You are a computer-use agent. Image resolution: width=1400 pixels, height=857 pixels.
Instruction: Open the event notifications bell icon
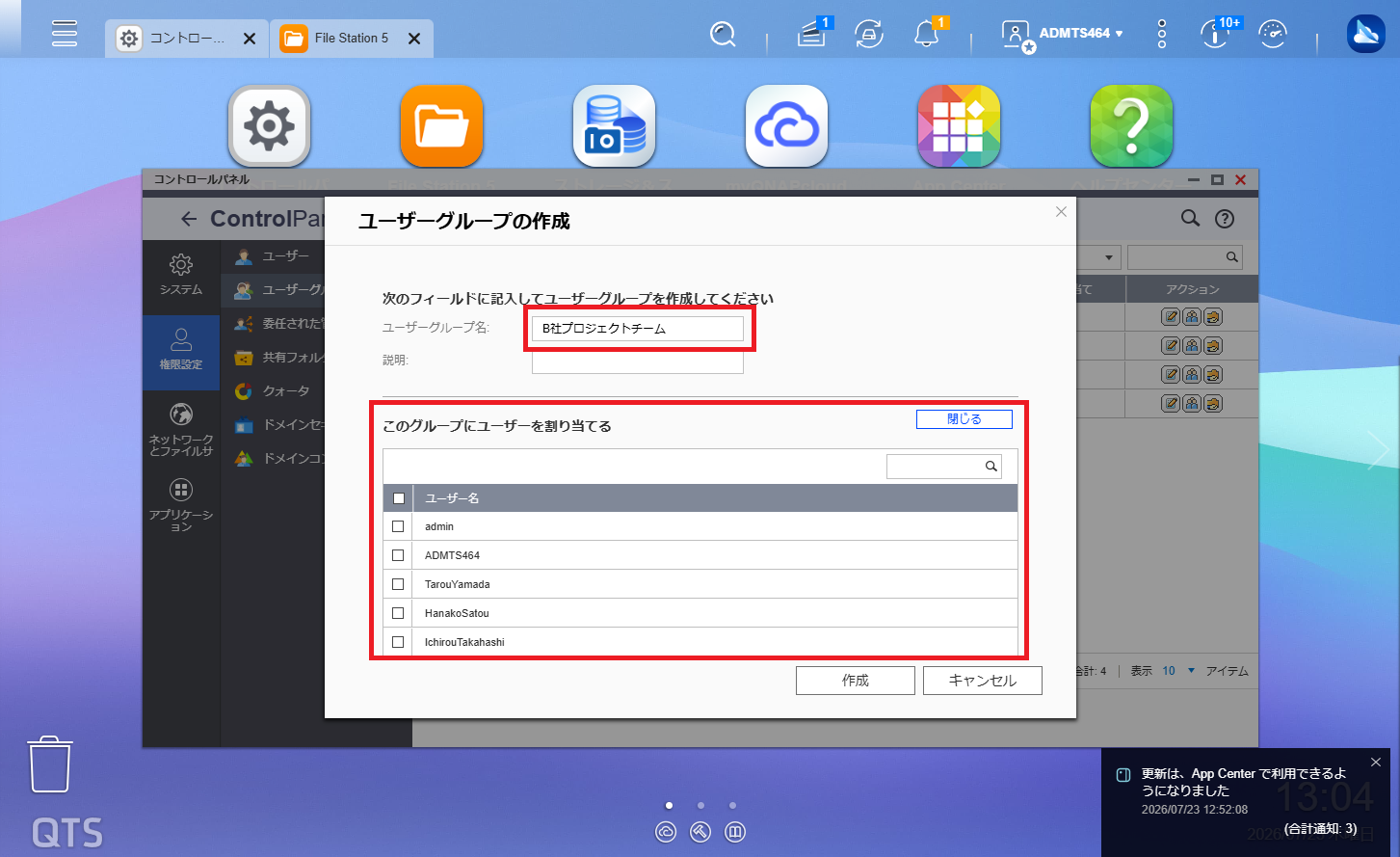pos(926,35)
